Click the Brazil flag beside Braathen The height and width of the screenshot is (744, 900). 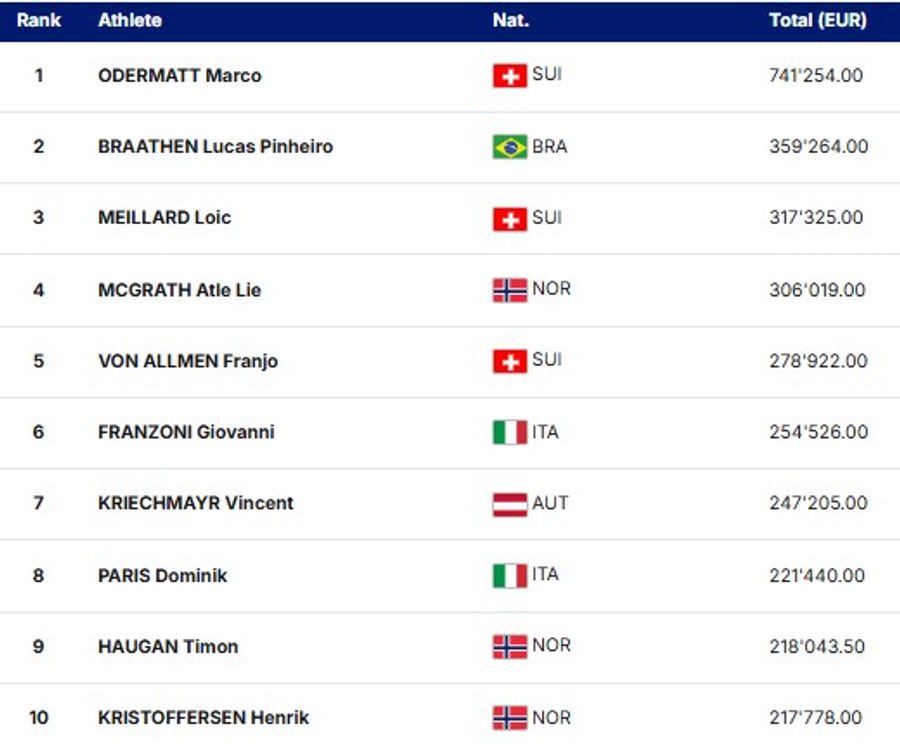509,147
